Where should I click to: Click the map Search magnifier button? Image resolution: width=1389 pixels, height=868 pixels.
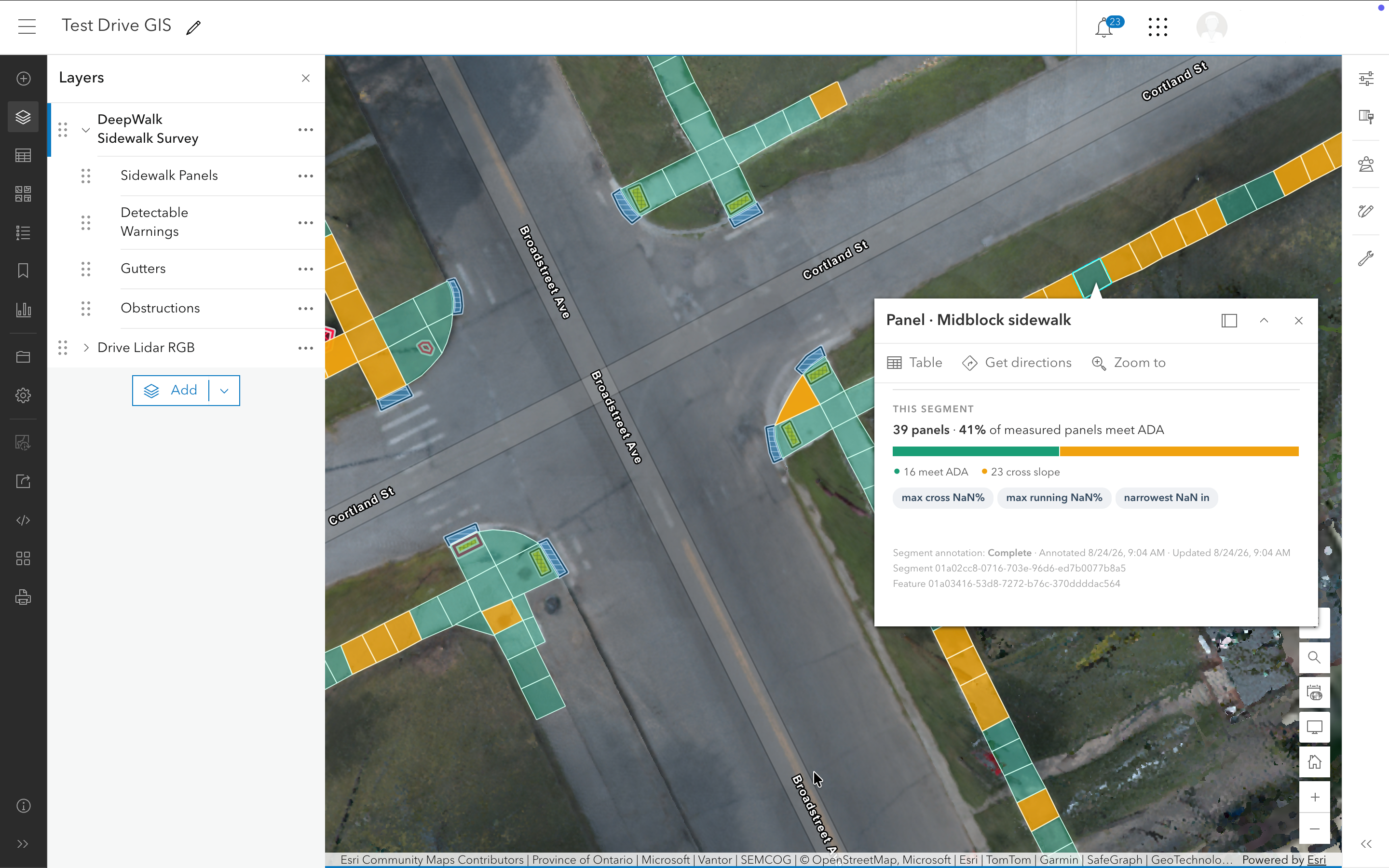click(1314, 657)
